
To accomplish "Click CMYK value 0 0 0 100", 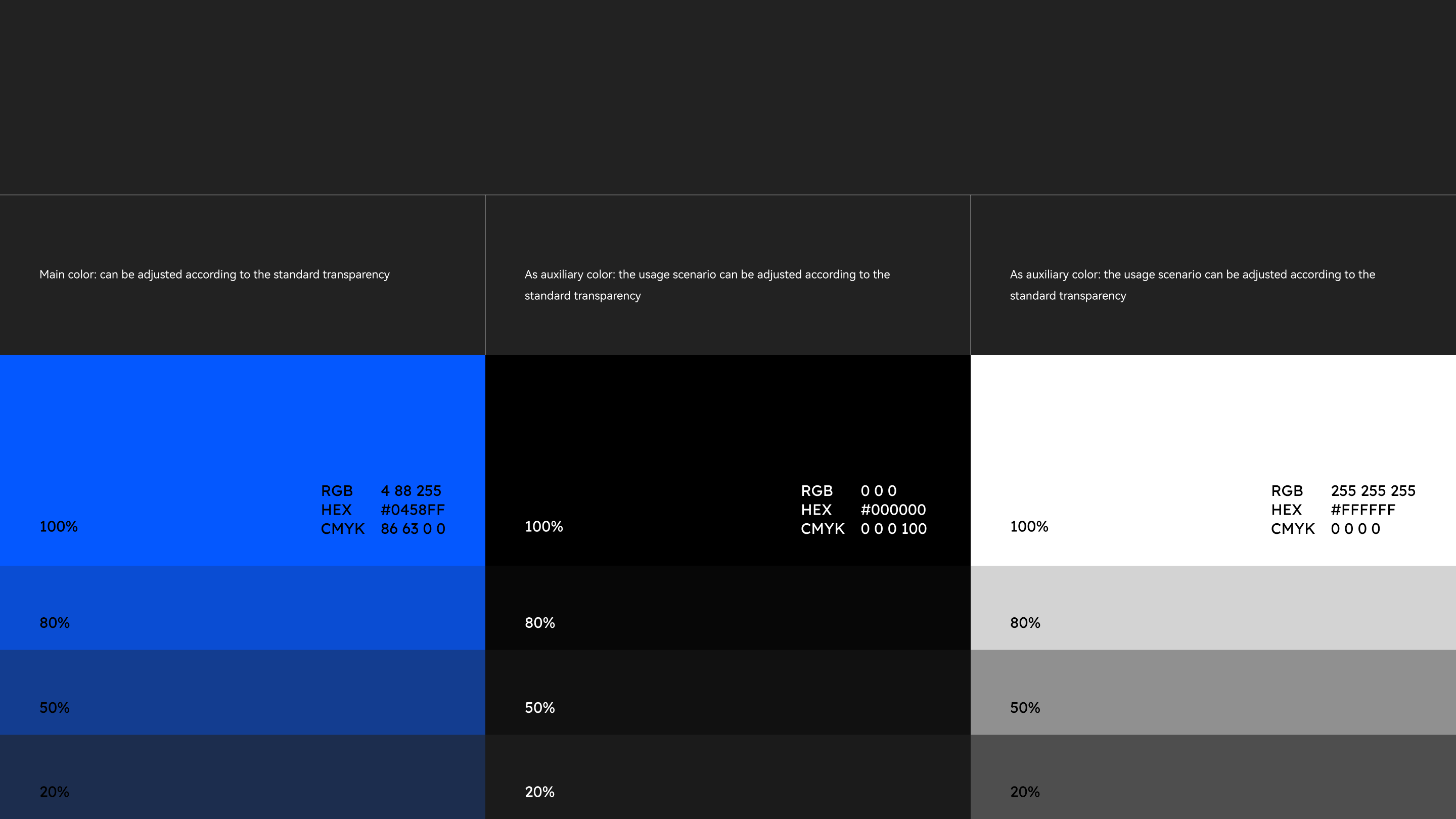I will point(893,529).
